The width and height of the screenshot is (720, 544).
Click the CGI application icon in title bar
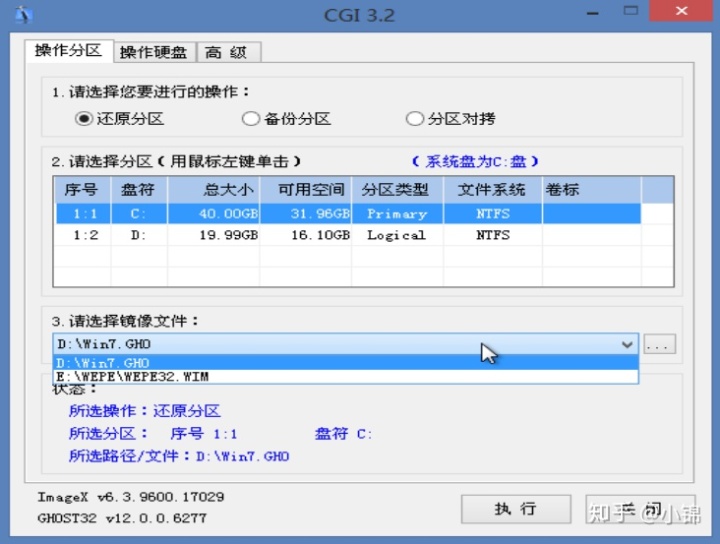pos(23,15)
